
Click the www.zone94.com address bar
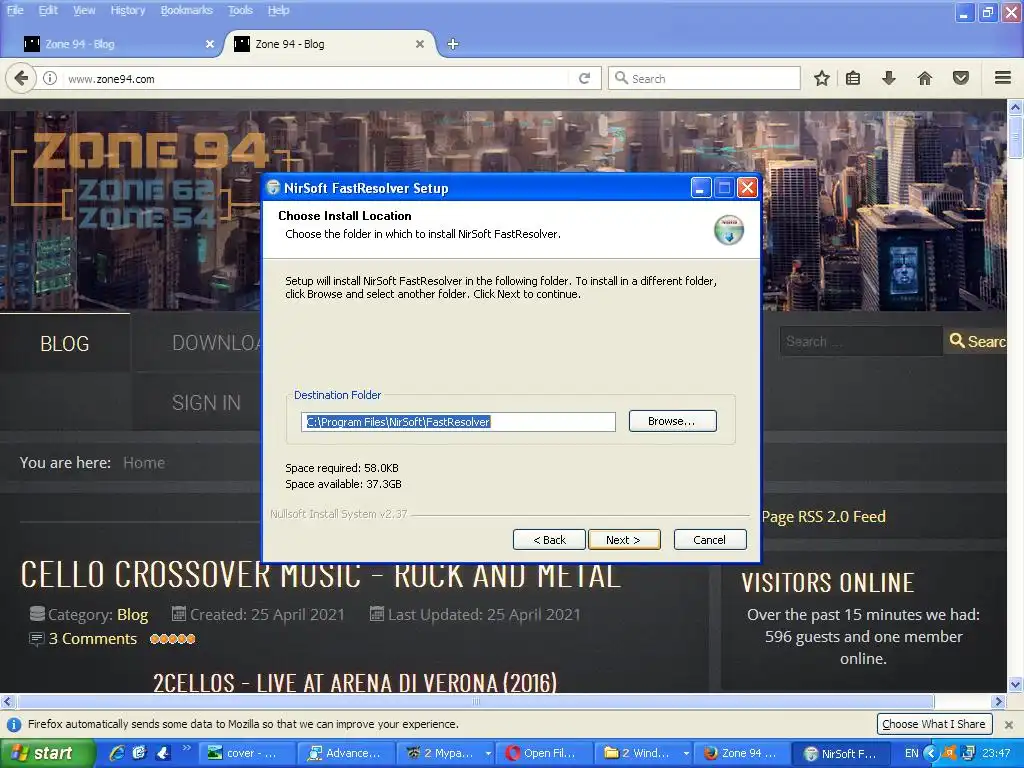coord(317,79)
